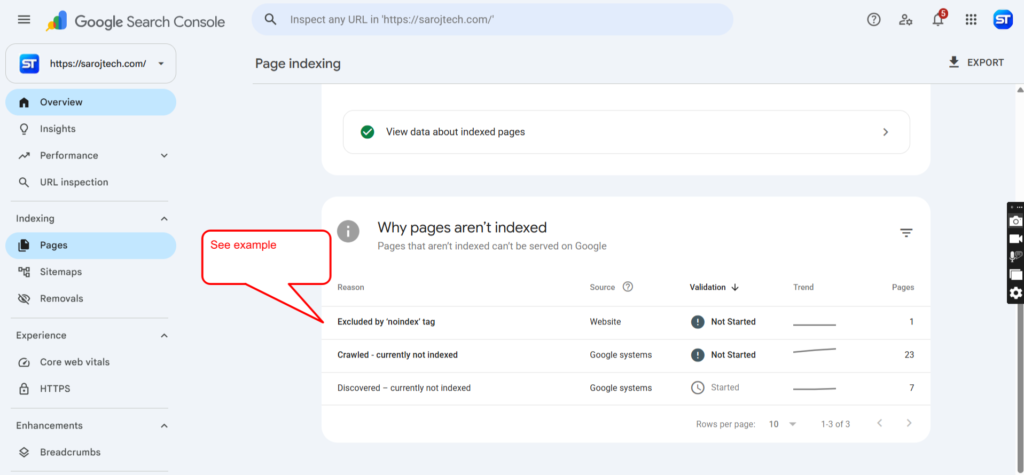Select Pages in sidebar
The height and width of the screenshot is (475, 1024).
point(91,245)
